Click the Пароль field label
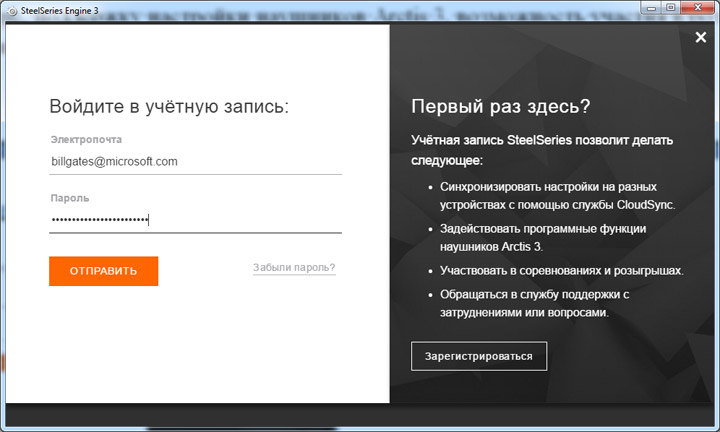This screenshot has height=432, width=720. click(70, 198)
